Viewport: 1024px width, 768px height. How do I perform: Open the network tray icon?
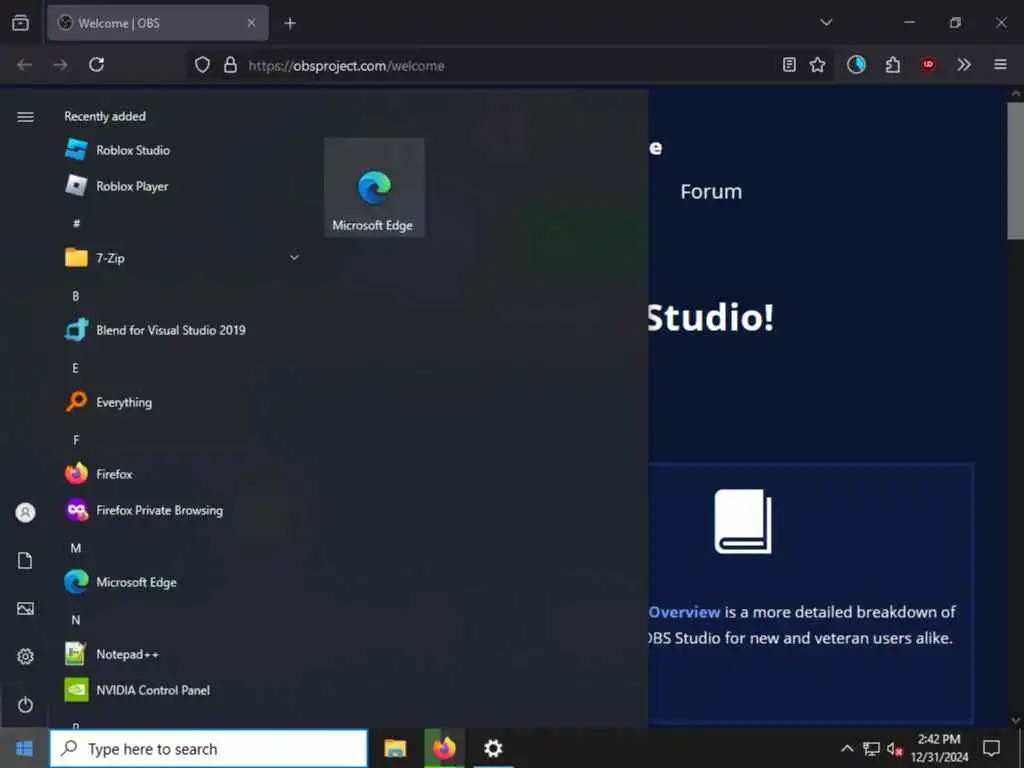pos(871,748)
